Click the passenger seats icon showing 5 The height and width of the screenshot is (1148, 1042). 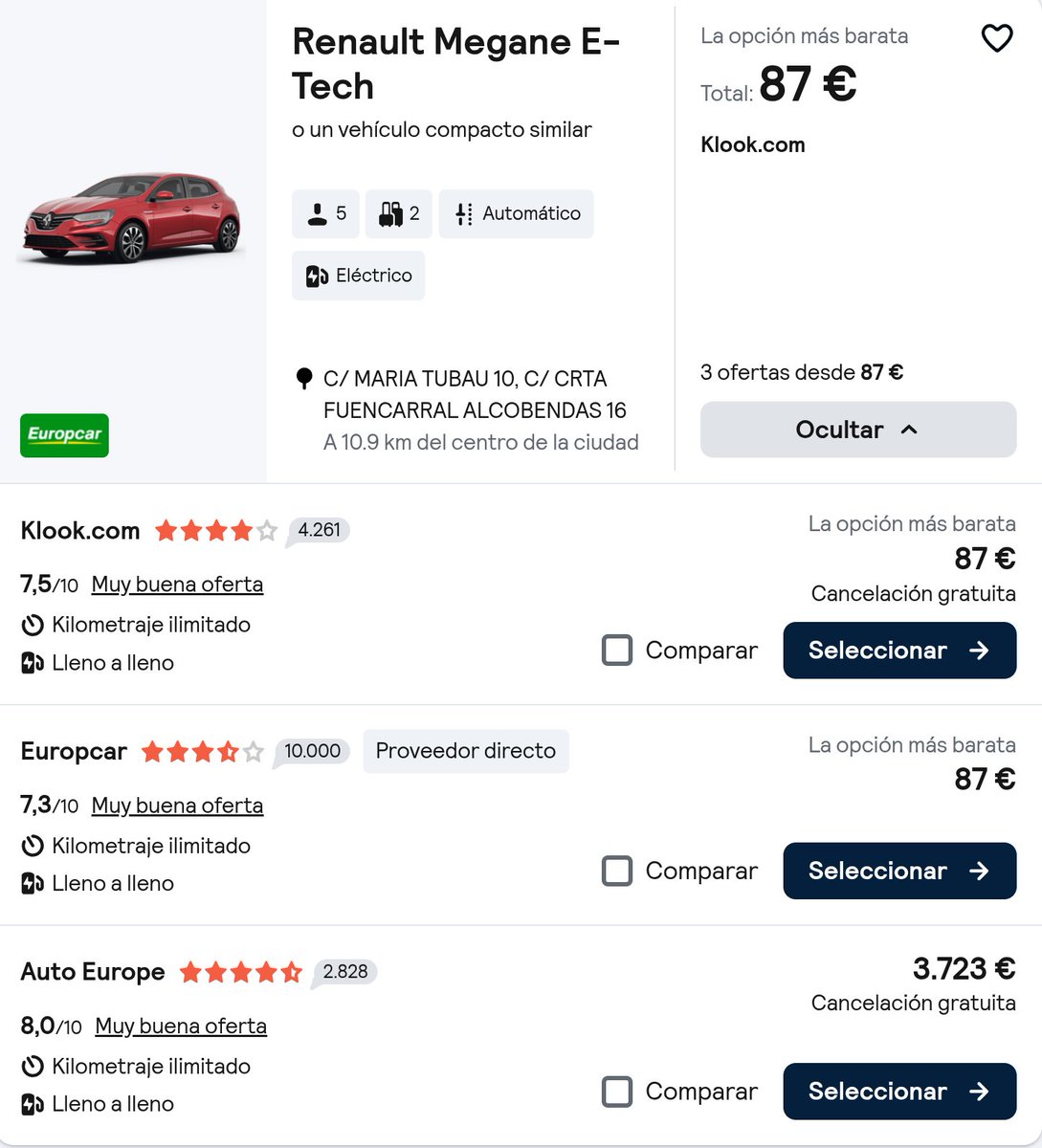click(318, 213)
